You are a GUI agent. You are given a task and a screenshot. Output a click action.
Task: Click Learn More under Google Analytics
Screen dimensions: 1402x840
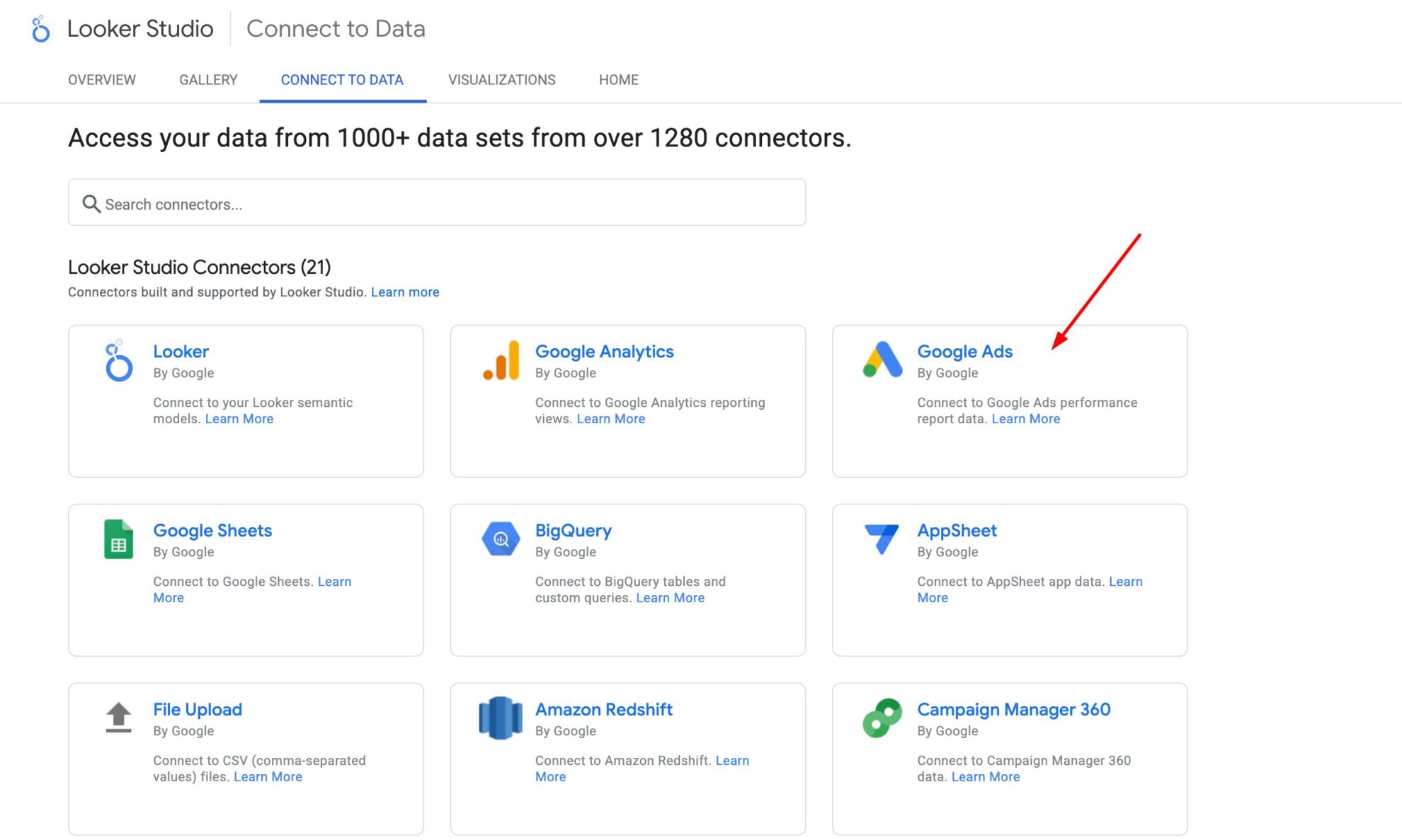611,419
